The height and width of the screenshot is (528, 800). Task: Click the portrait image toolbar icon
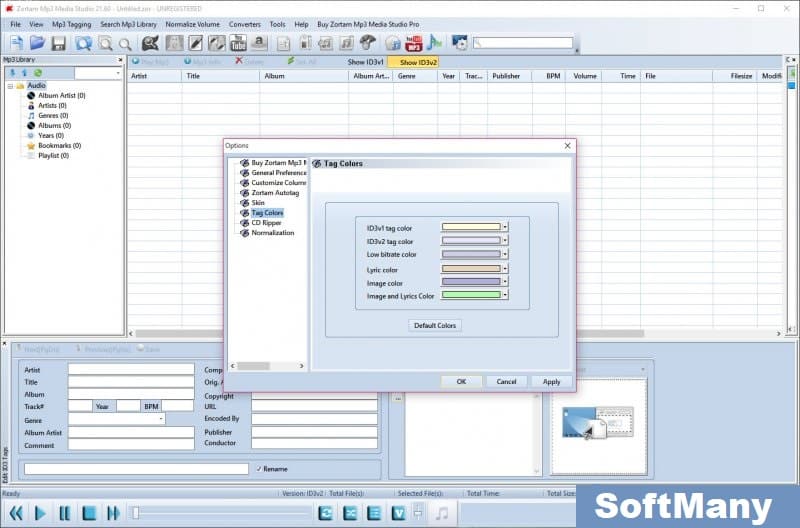[x=174, y=43]
